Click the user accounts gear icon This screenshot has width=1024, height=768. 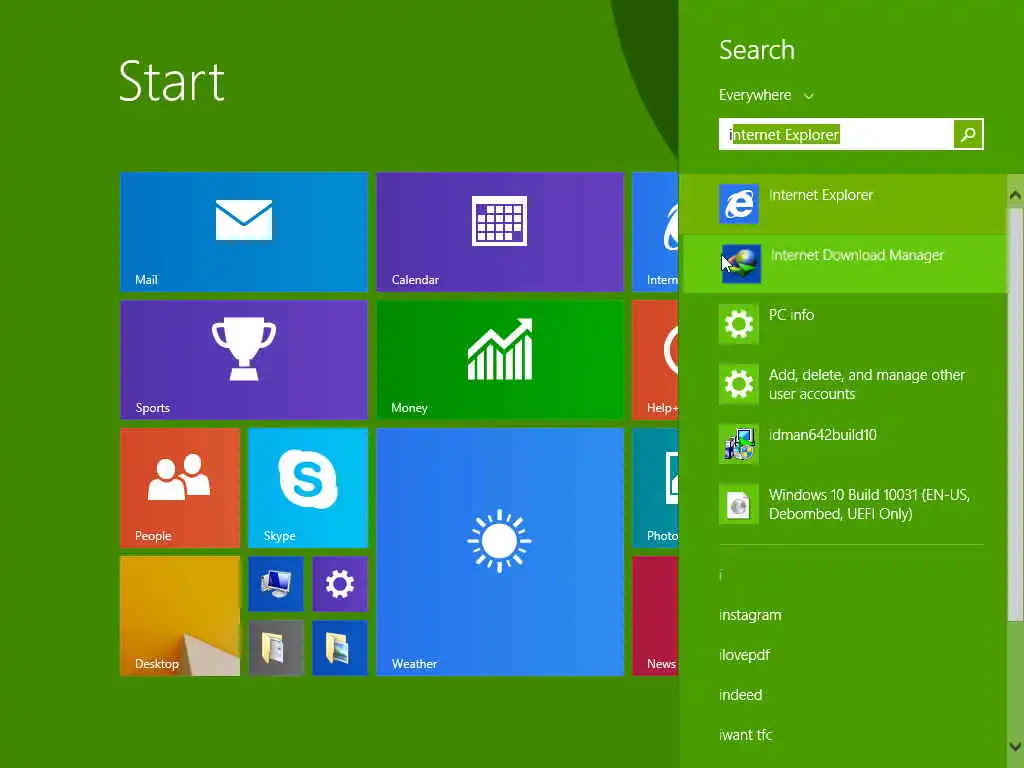coord(739,384)
